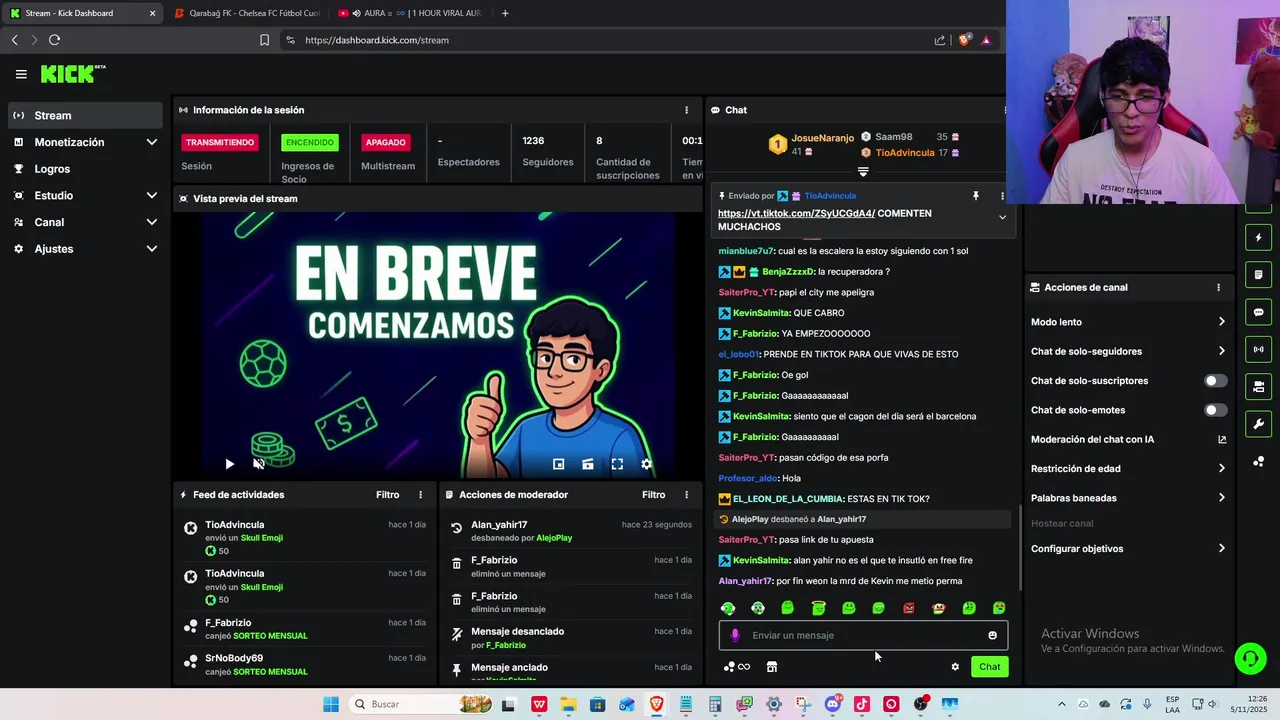The height and width of the screenshot is (720, 1280).
Task: Switch to the Qarabağ FK - Chelsea browser tab
Action: coord(245,13)
